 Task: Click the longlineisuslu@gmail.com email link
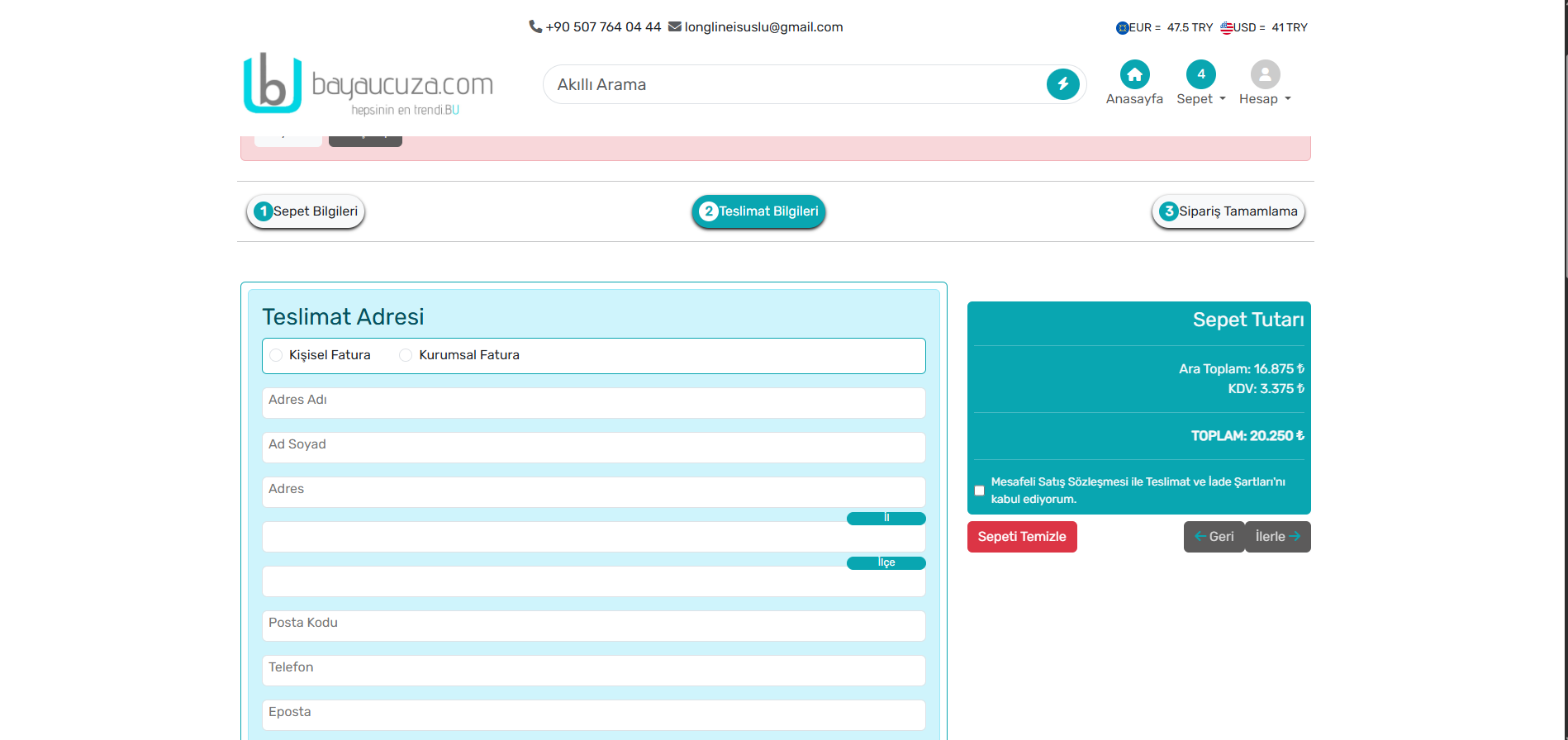(763, 27)
